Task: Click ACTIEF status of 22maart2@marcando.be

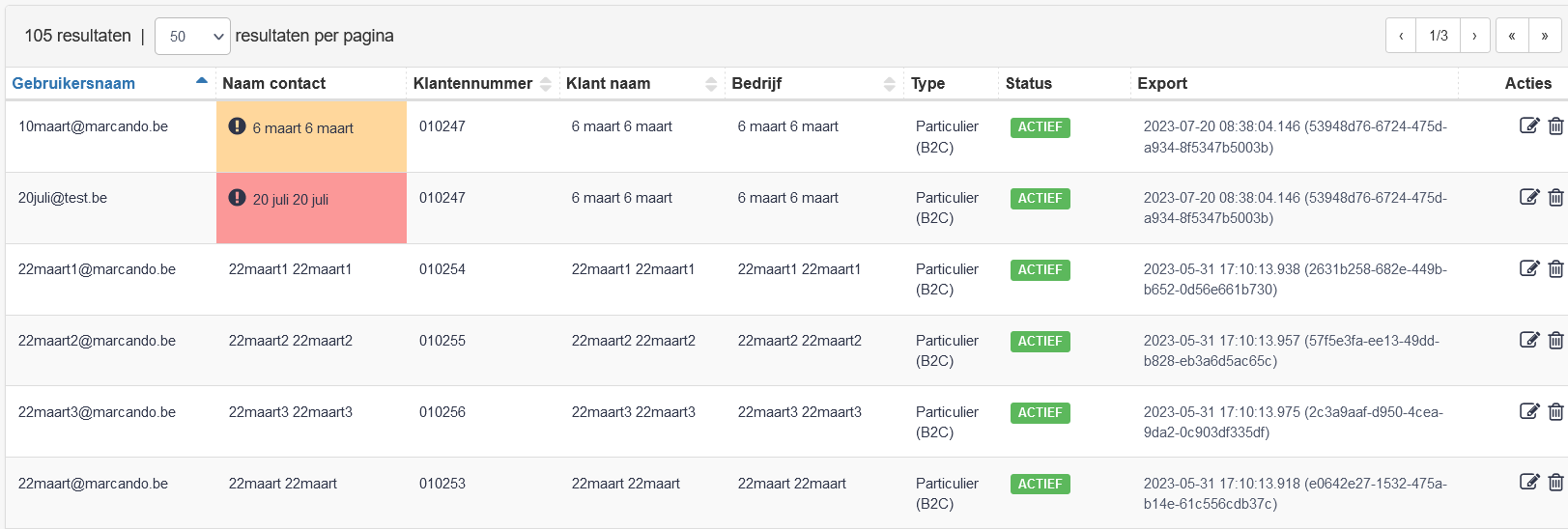Action: (x=1040, y=342)
